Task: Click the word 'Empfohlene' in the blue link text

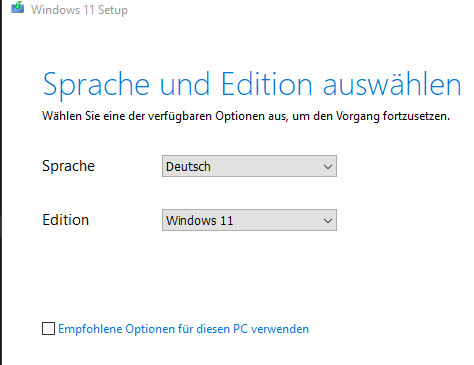Action: [x=90, y=329]
